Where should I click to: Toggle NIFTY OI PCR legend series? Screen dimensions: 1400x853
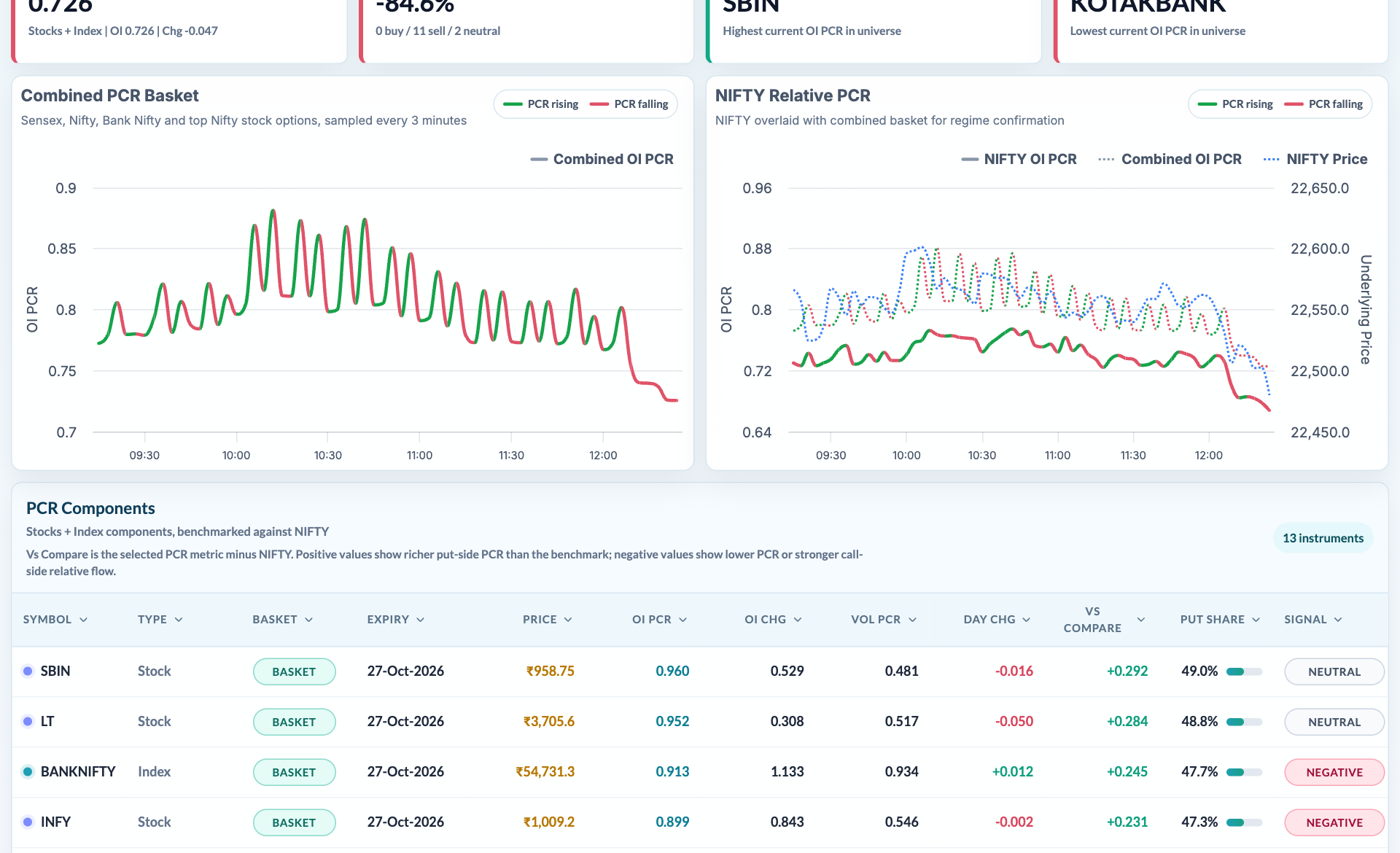click(x=1019, y=160)
